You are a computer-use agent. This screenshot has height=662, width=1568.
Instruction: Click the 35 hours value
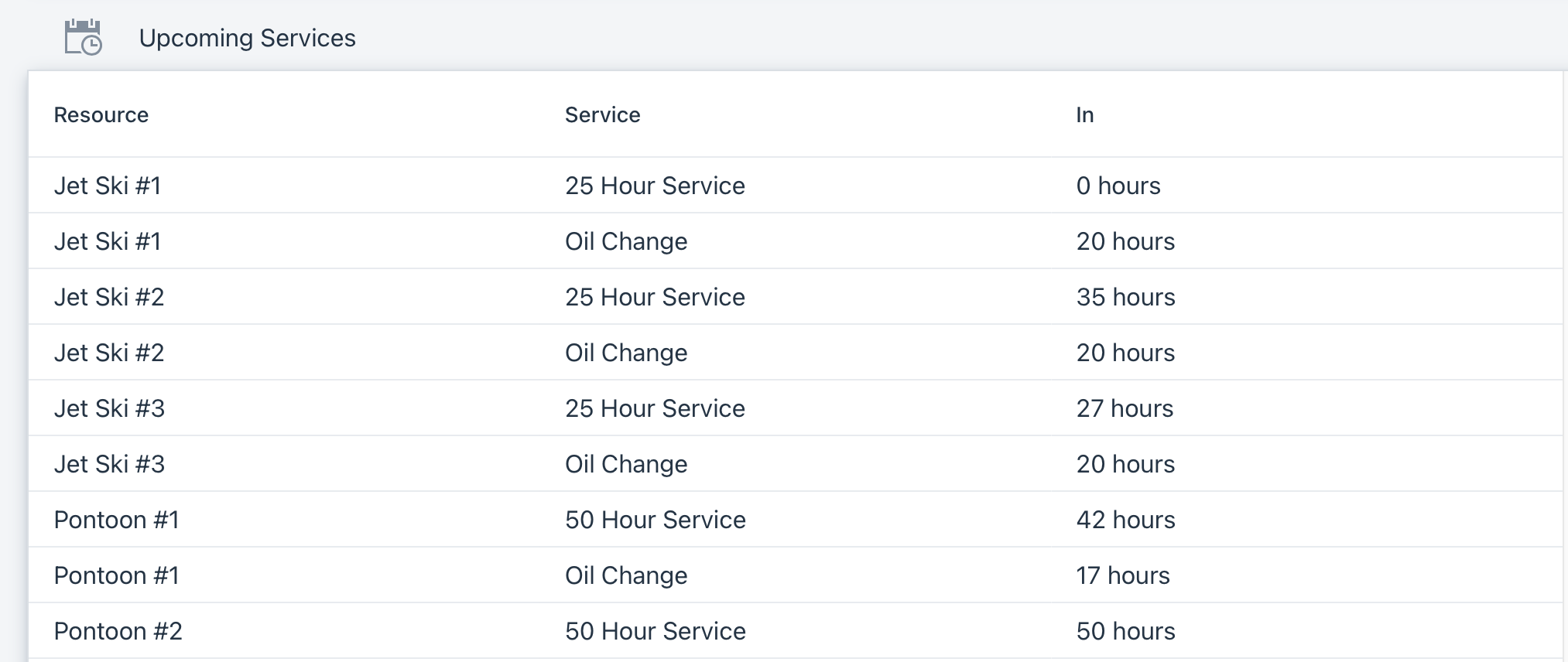click(1126, 297)
